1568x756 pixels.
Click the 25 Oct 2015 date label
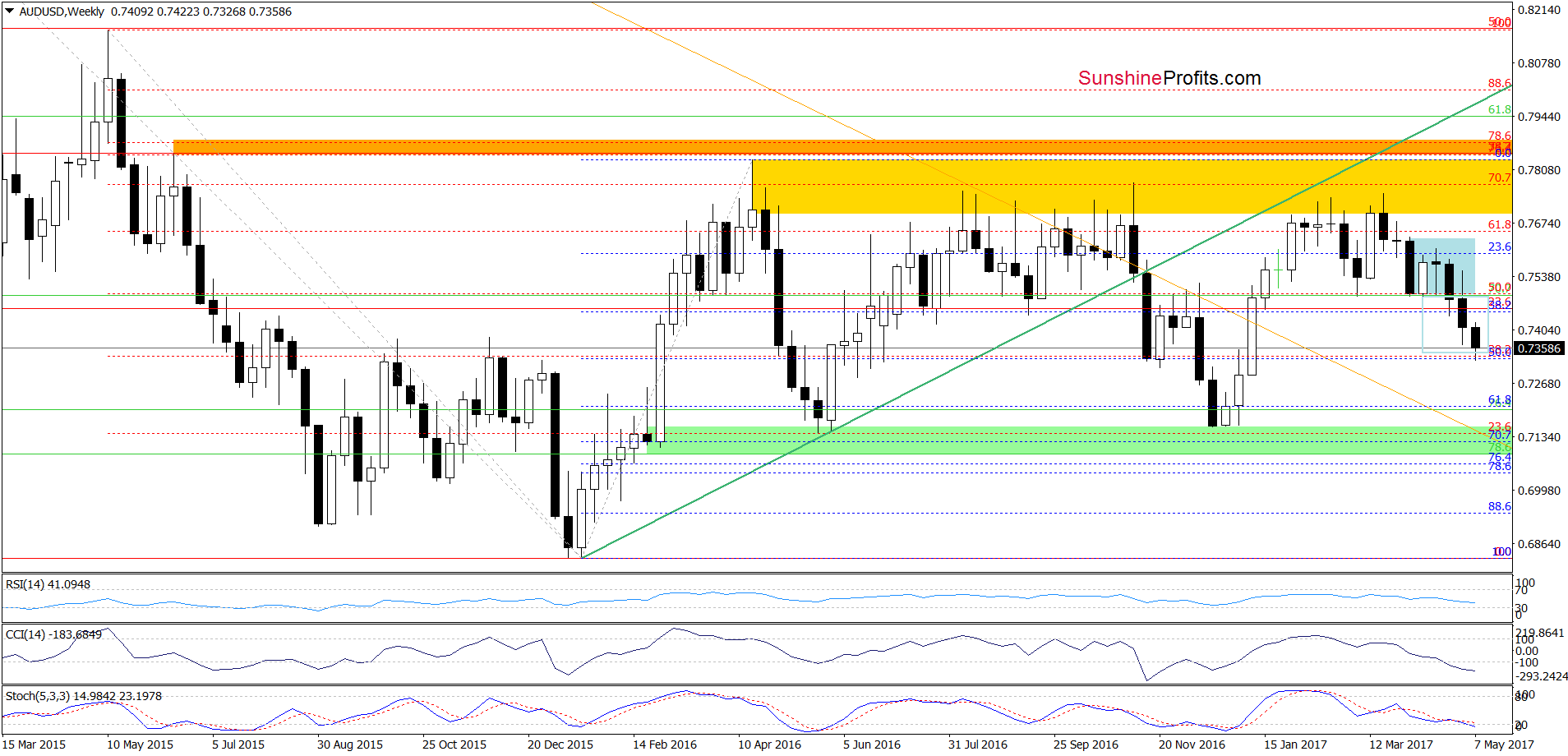(454, 744)
